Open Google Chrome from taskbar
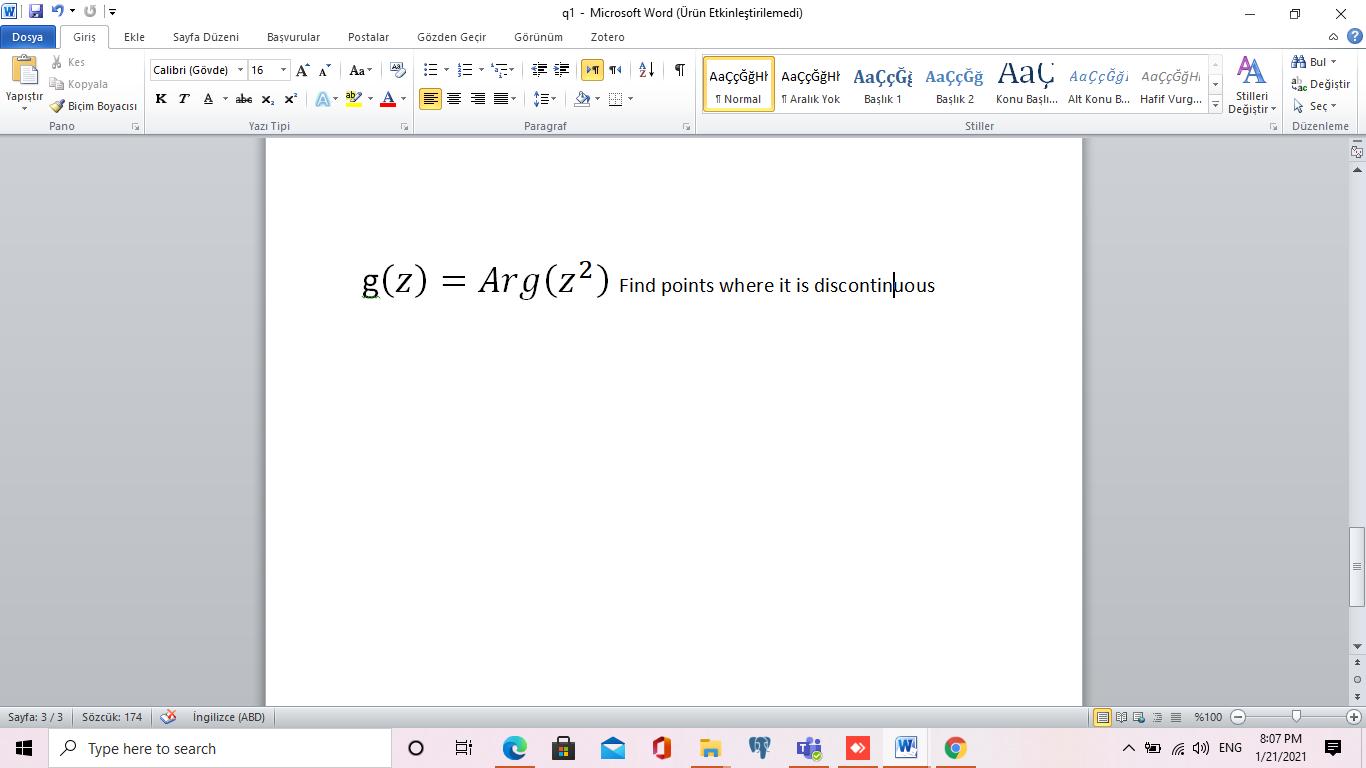This screenshot has height=768, width=1366. tap(955, 748)
